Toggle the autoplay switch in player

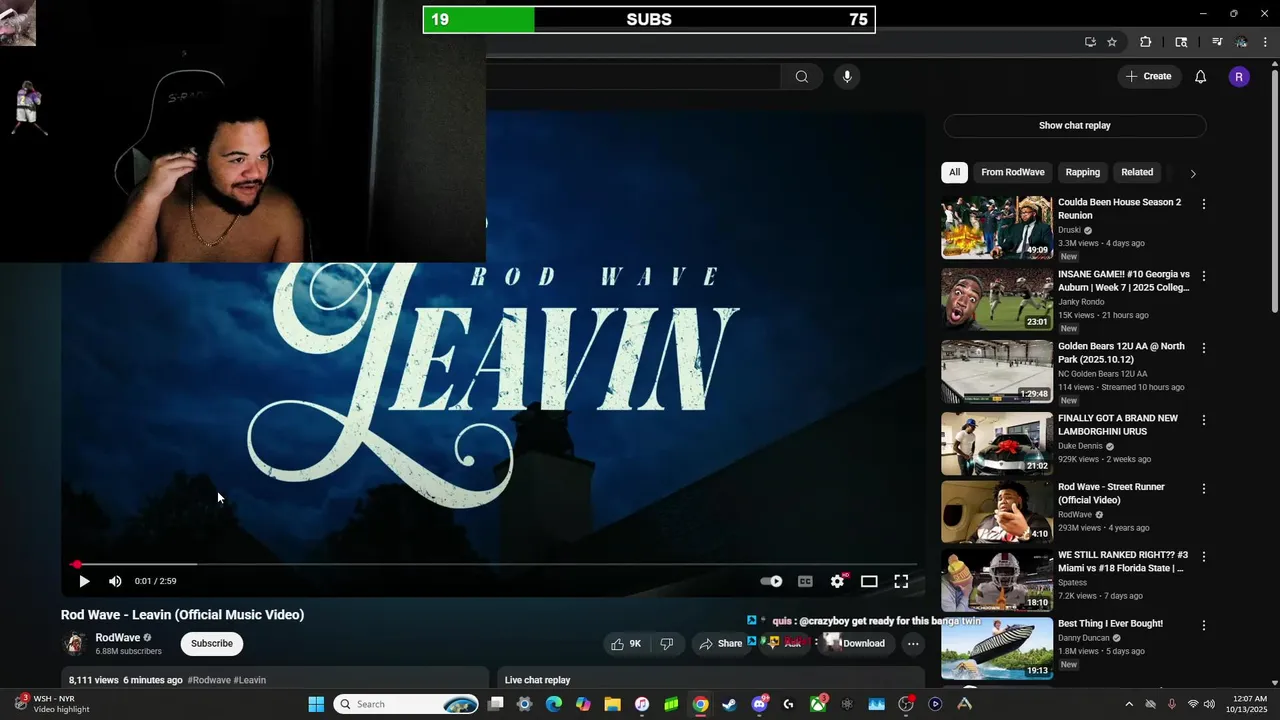[771, 581]
